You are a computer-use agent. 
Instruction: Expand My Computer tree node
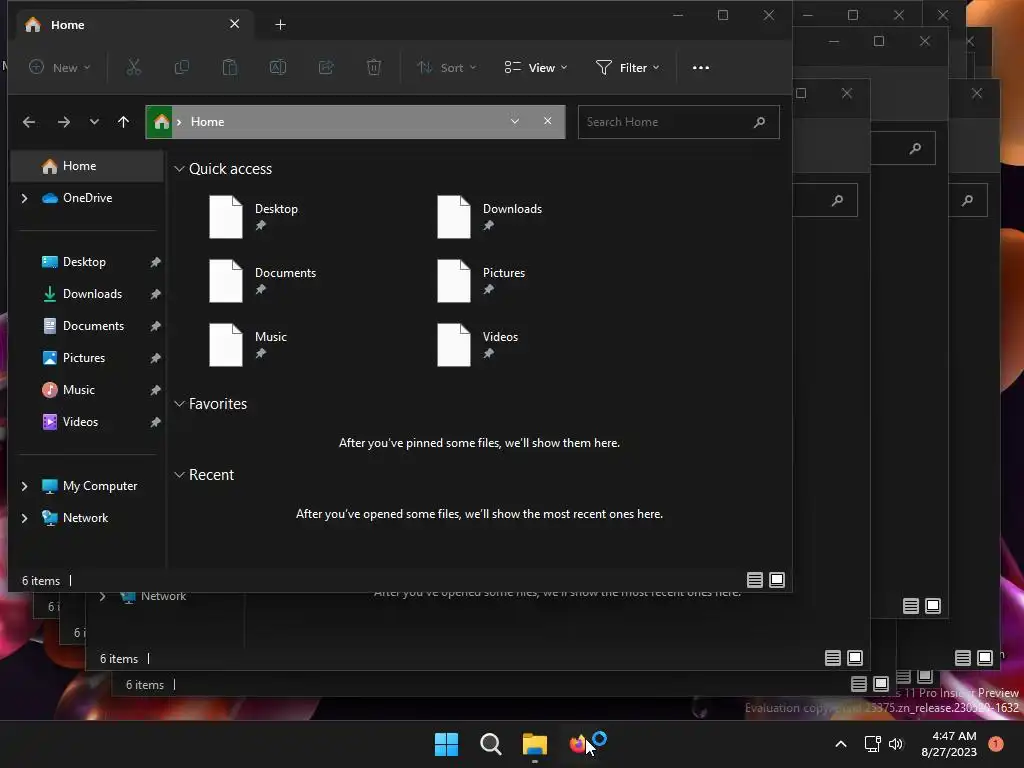pyautogui.click(x=24, y=486)
